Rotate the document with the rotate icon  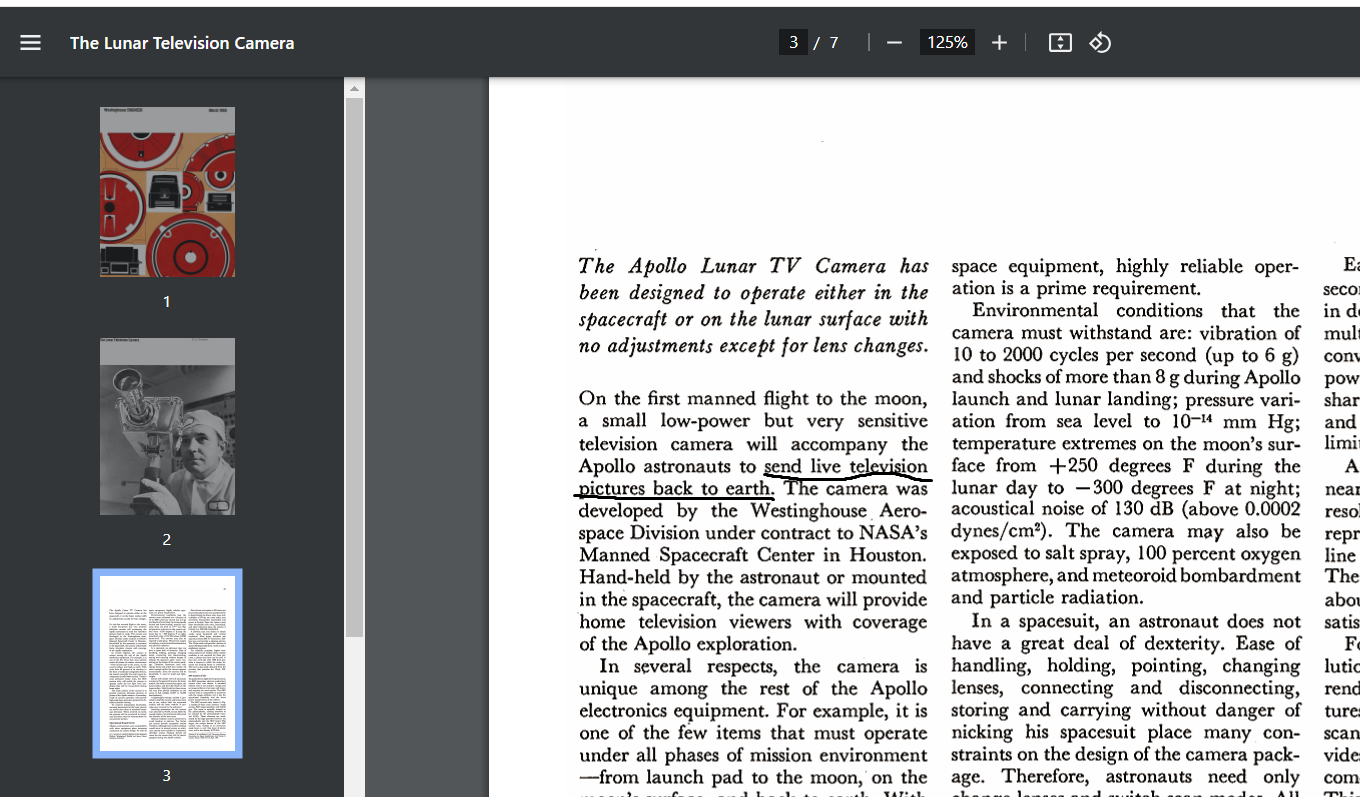coord(1100,43)
